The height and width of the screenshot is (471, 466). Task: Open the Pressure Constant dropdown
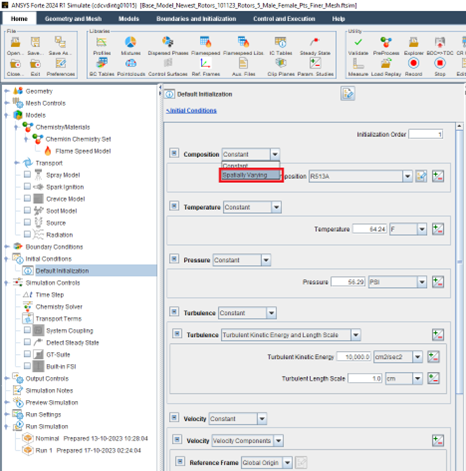point(266,260)
